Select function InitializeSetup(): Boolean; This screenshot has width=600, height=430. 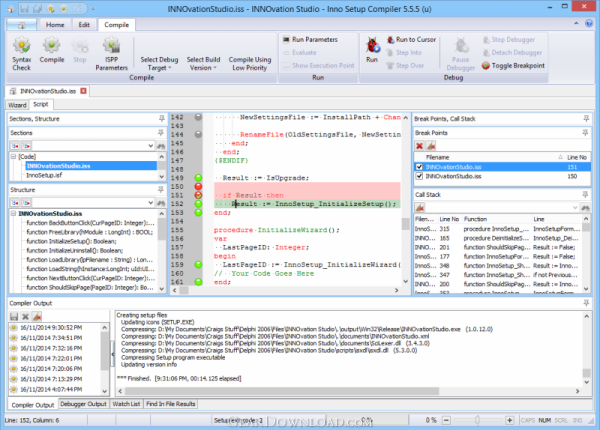tap(71, 241)
